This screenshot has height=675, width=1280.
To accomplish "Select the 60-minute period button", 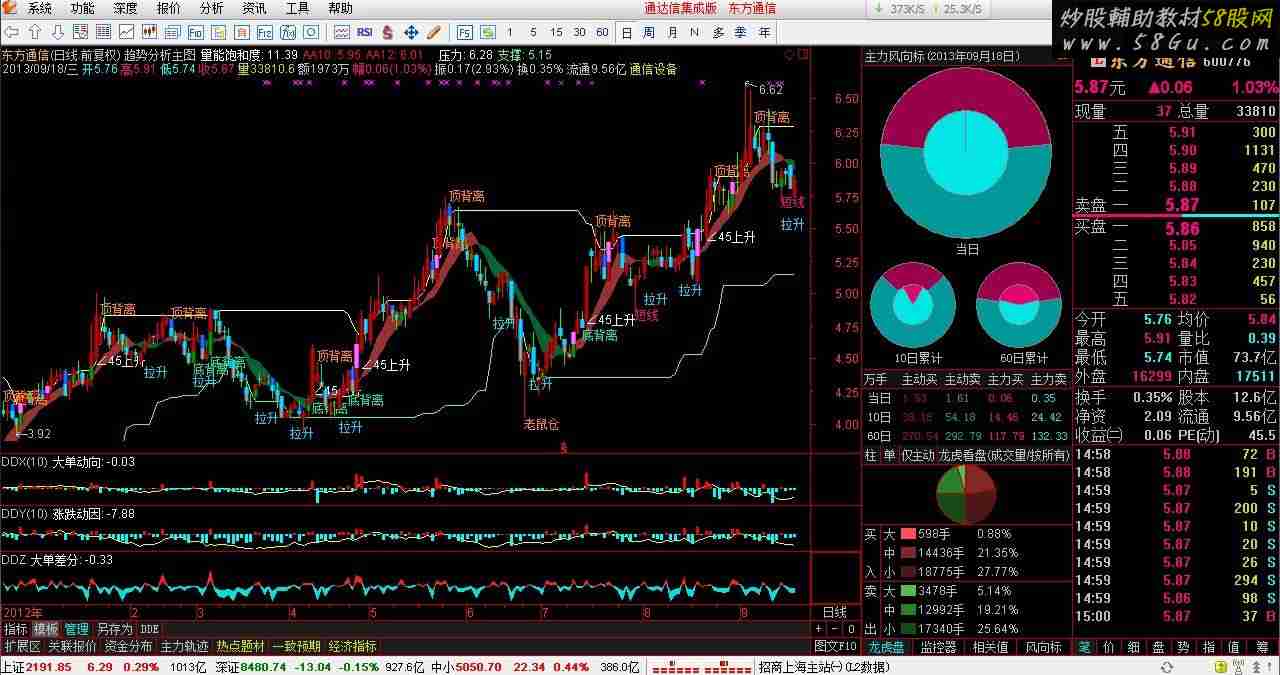I will pos(602,32).
